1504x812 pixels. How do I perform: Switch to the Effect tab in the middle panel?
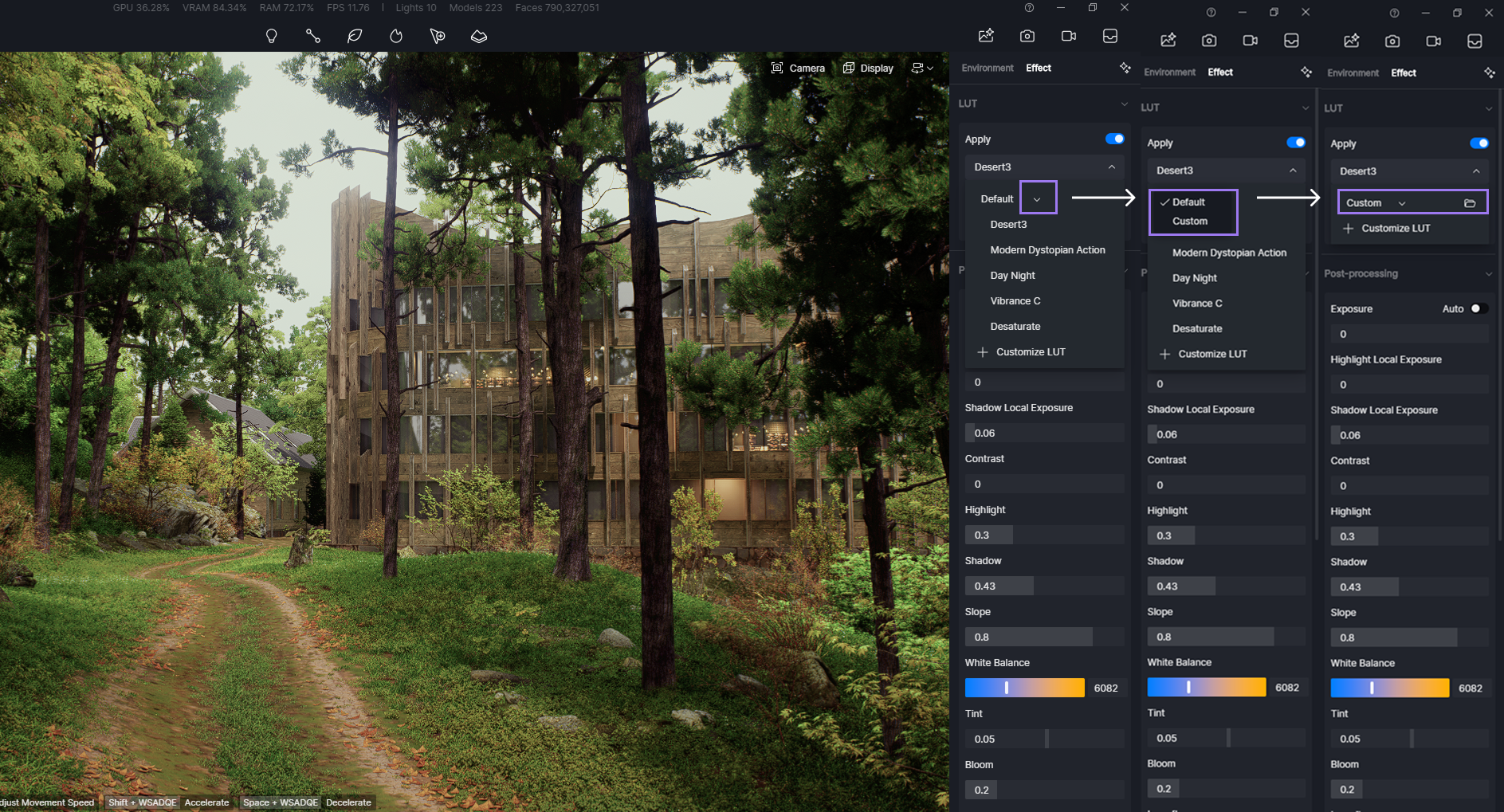[1220, 72]
